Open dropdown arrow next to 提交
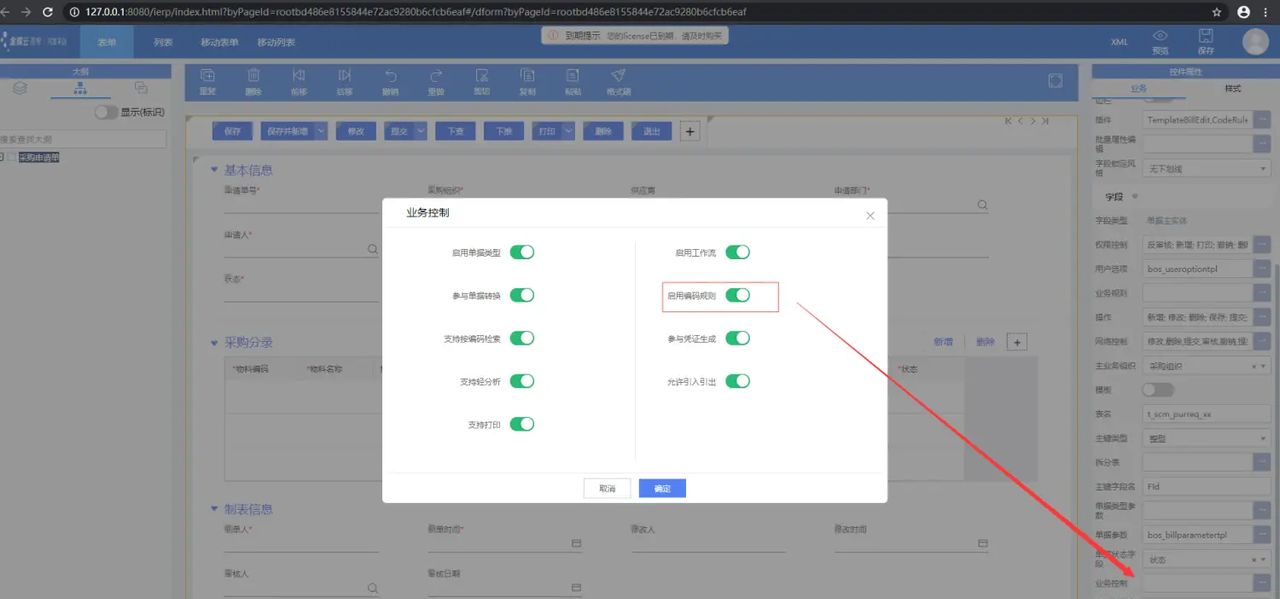This screenshot has height=599, width=1280. click(420, 131)
